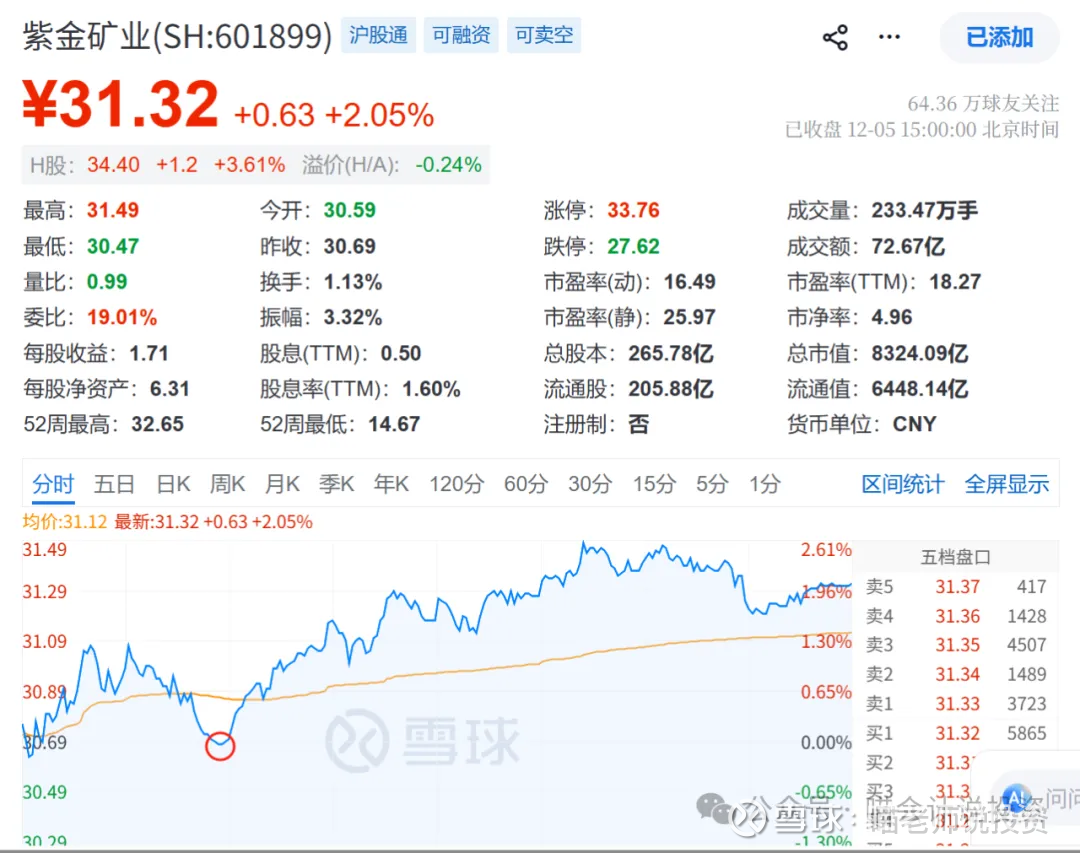Open the three-dot more options menu
1080x853 pixels.
(x=889, y=38)
